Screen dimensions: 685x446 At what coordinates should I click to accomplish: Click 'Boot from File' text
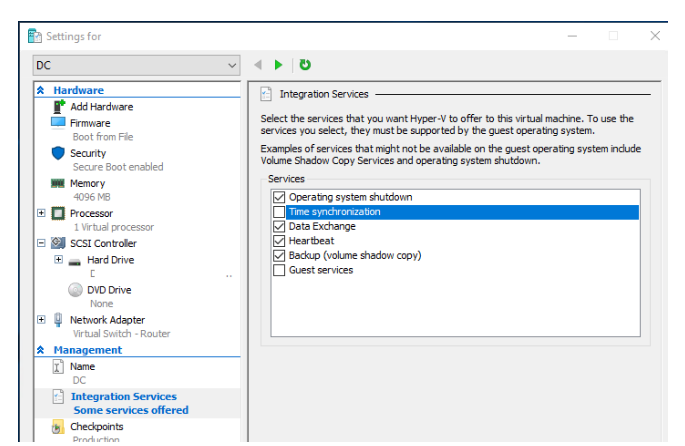click(x=103, y=137)
